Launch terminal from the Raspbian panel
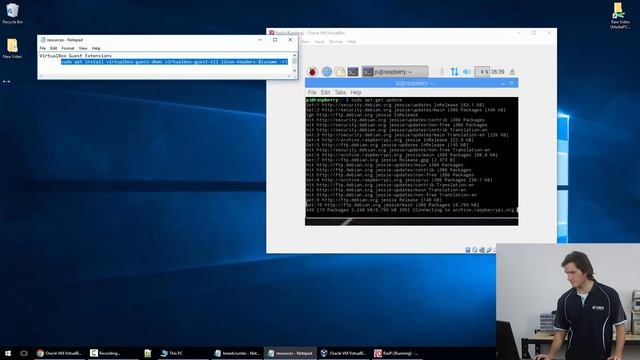 point(353,72)
